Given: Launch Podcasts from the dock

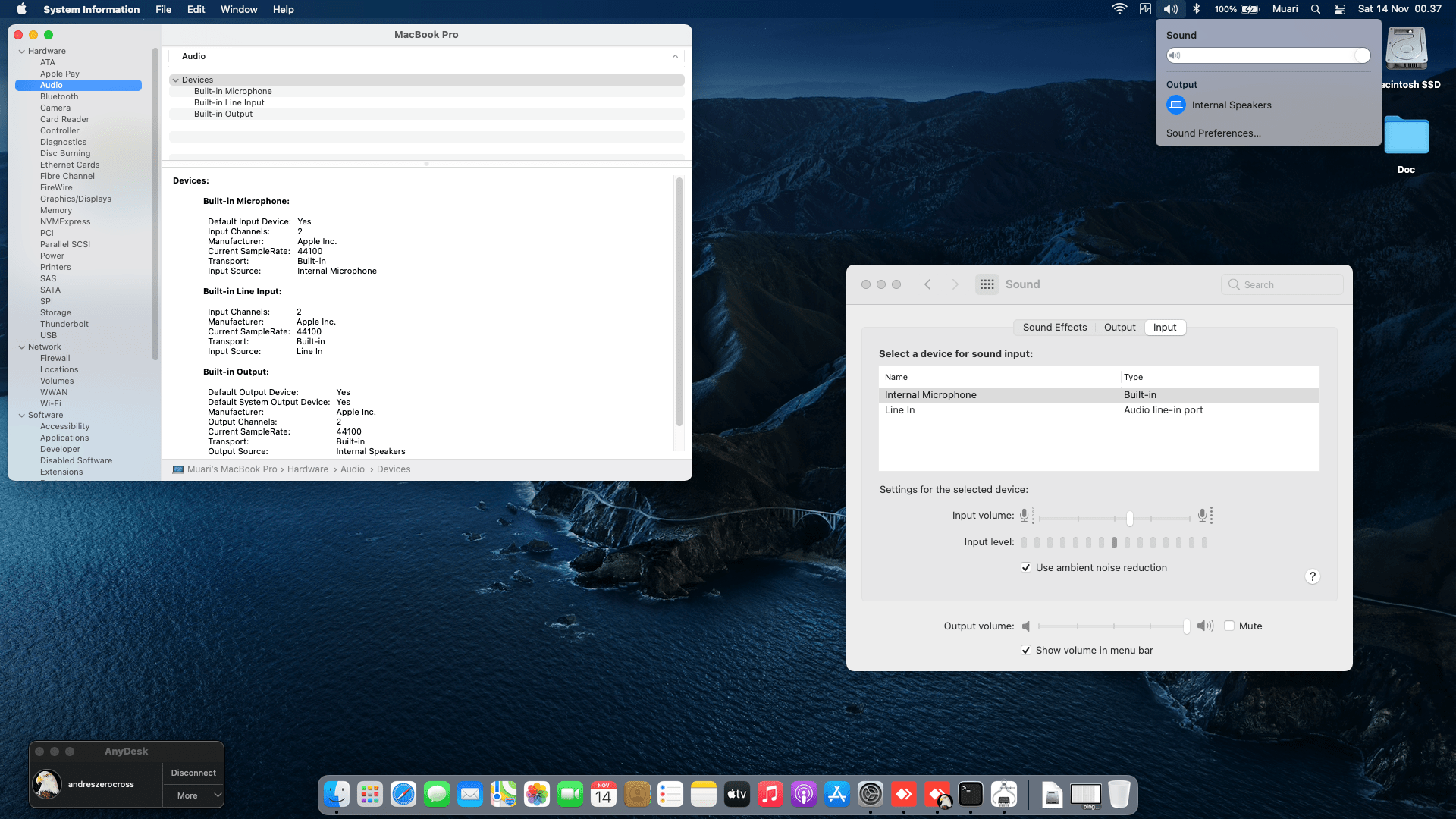Looking at the screenshot, I should 804,794.
